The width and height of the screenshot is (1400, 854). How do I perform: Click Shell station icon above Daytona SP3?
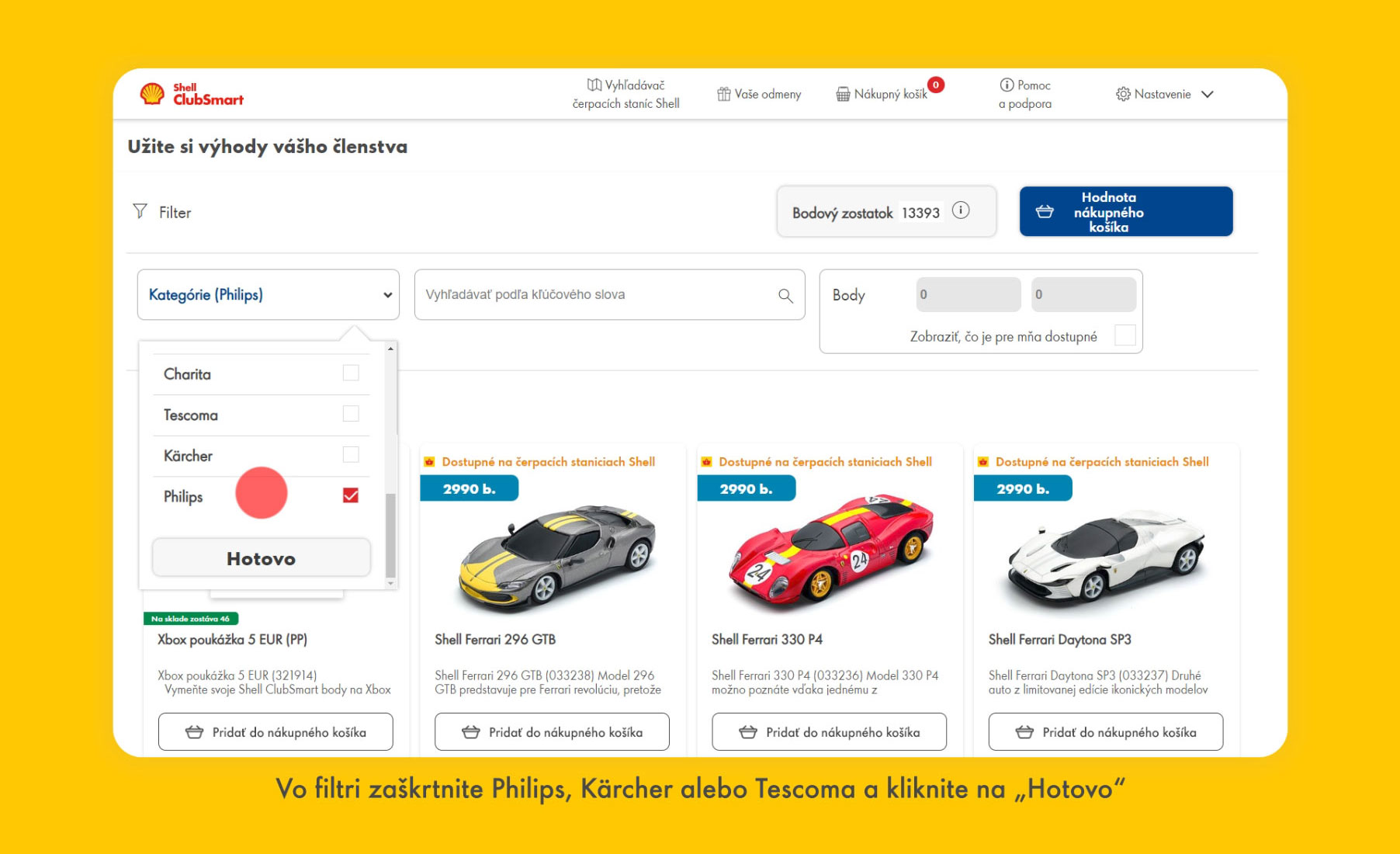coord(982,462)
